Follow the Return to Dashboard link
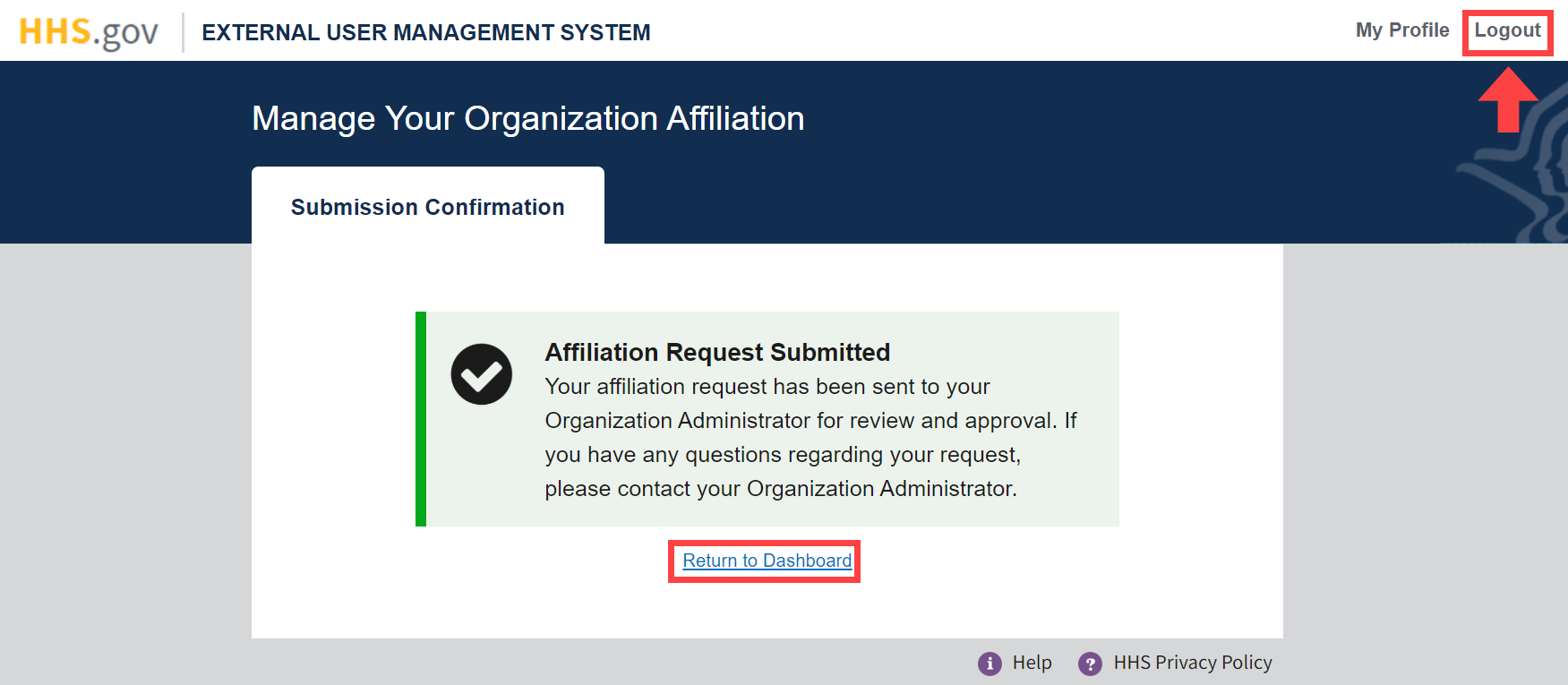This screenshot has height=685, width=1568. [764, 561]
